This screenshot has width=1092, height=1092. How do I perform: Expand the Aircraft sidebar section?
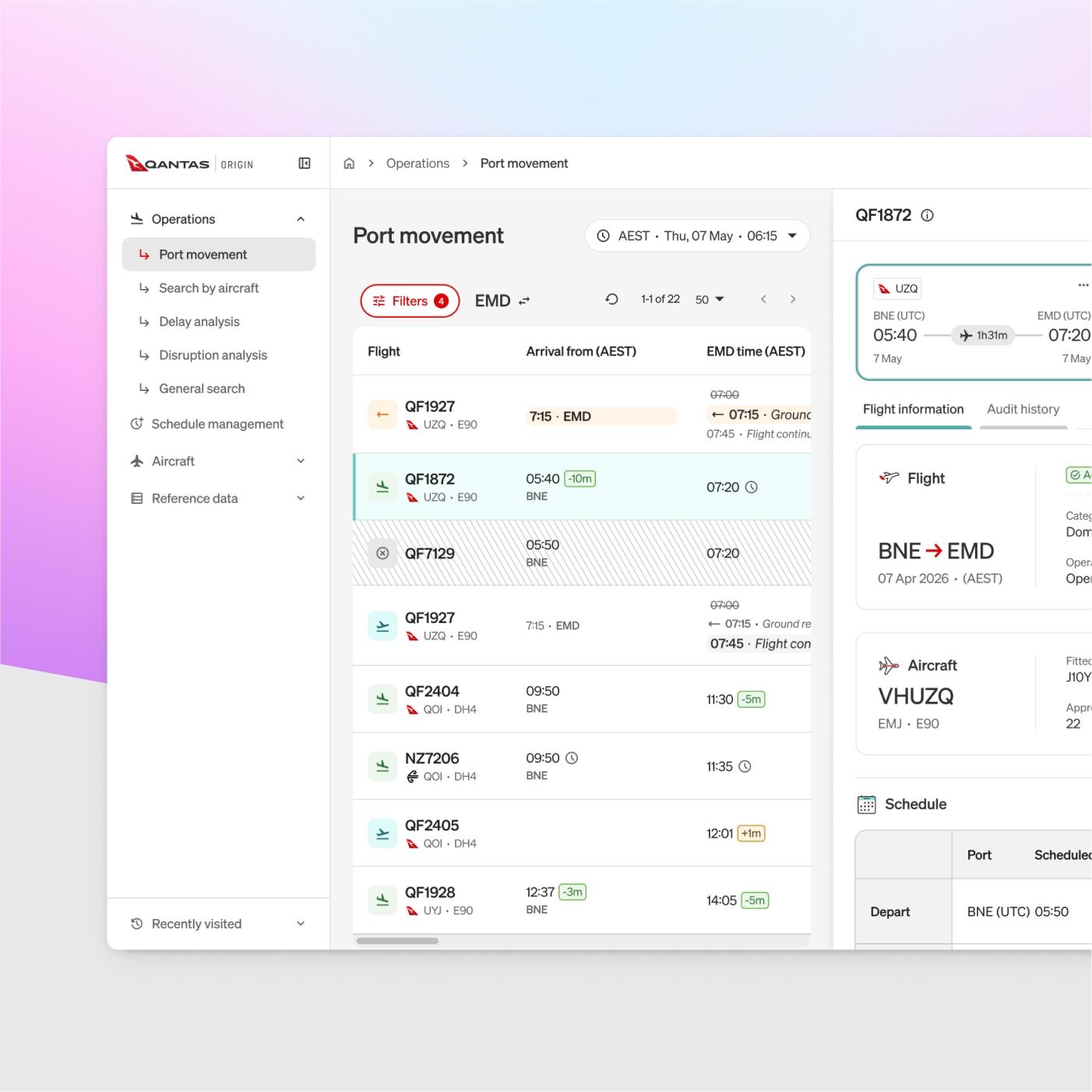click(301, 461)
